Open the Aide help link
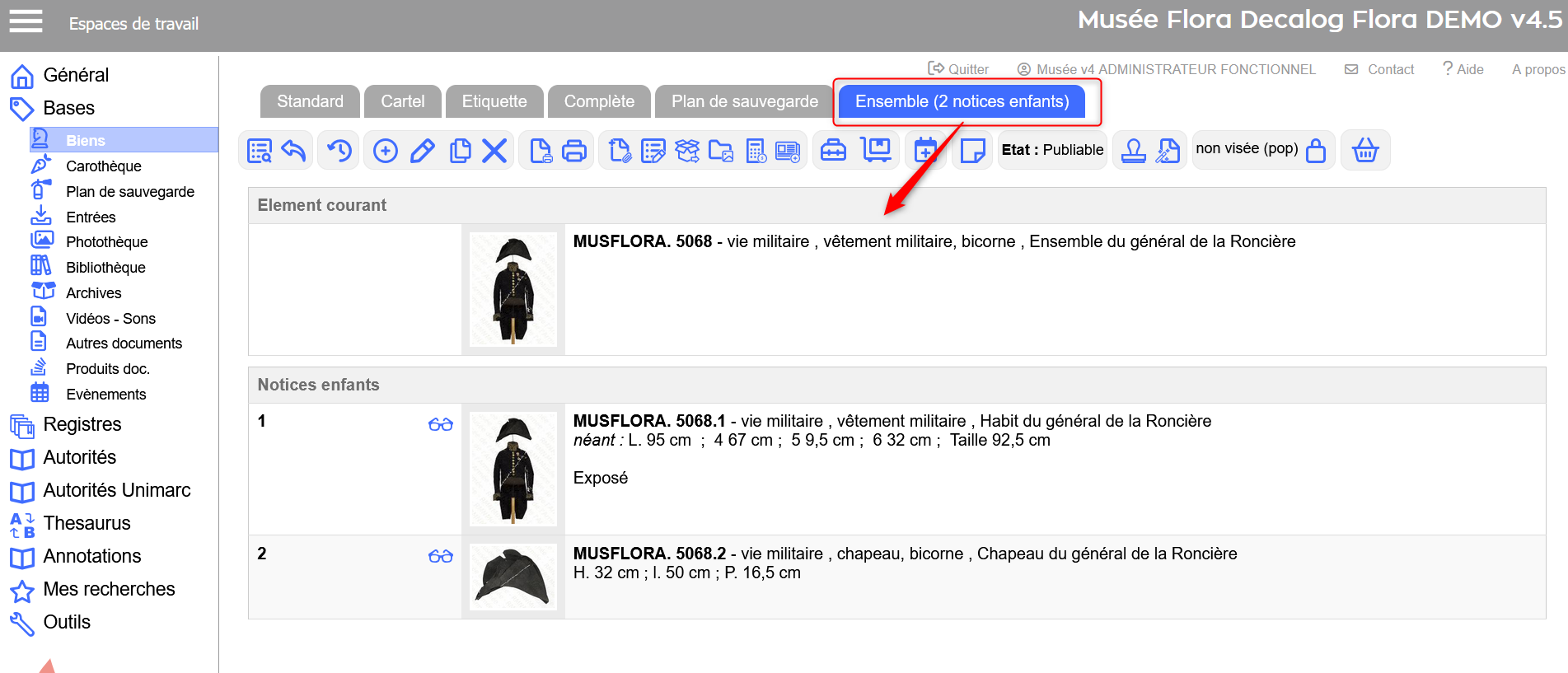Image resolution: width=1568 pixels, height=673 pixels. [1463, 69]
